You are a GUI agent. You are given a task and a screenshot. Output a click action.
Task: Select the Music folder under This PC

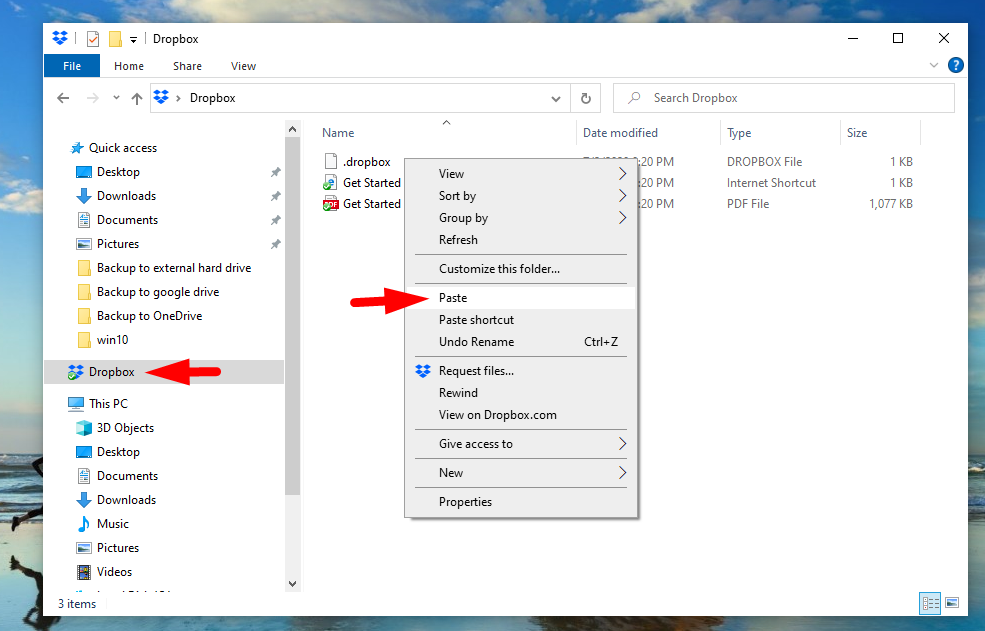112,524
